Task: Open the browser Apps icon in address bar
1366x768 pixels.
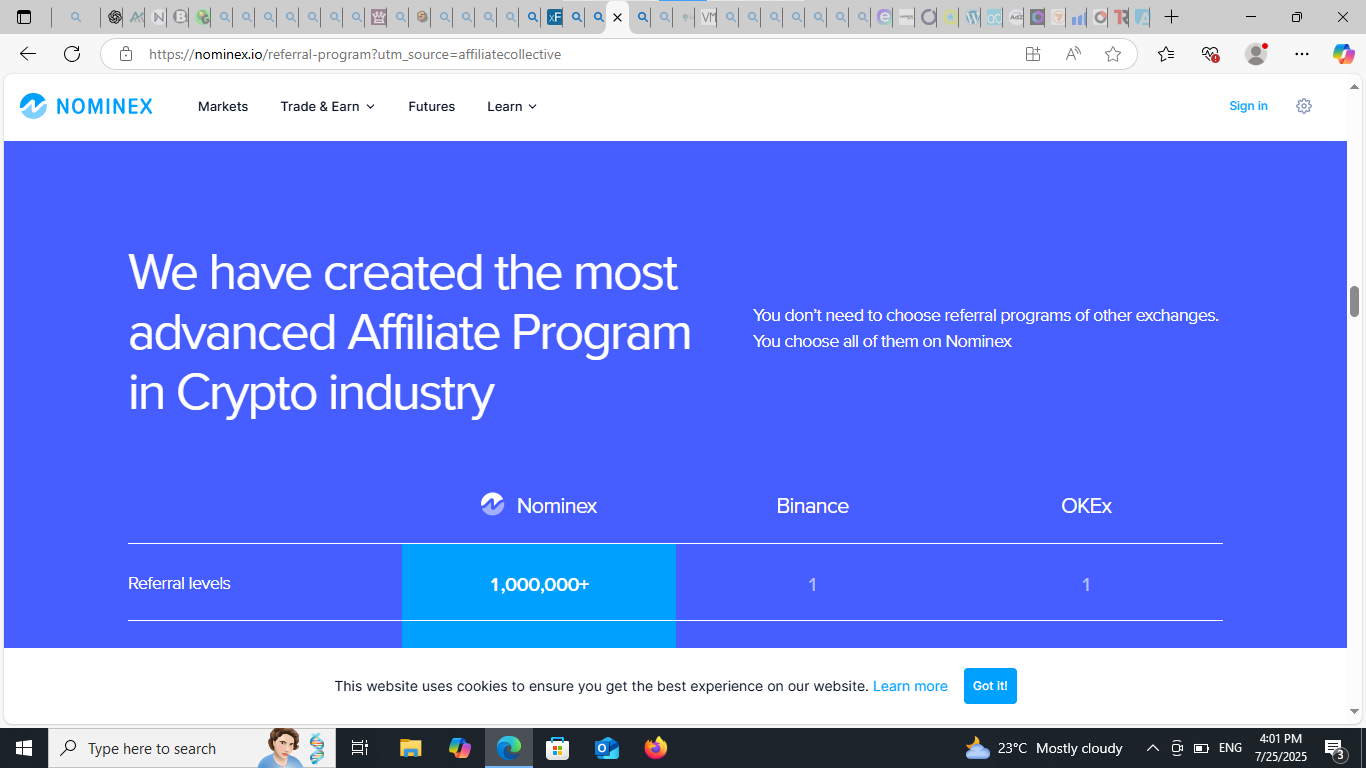Action: (1033, 54)
